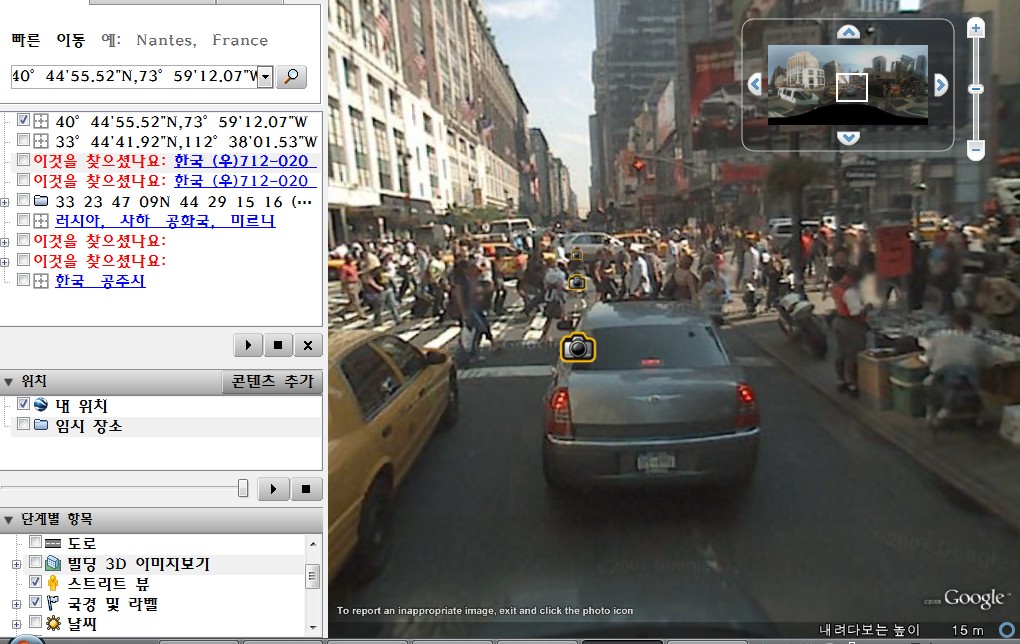Open the search coordinates dropdown arrow
1020x644 pixels.
point(265,77)
